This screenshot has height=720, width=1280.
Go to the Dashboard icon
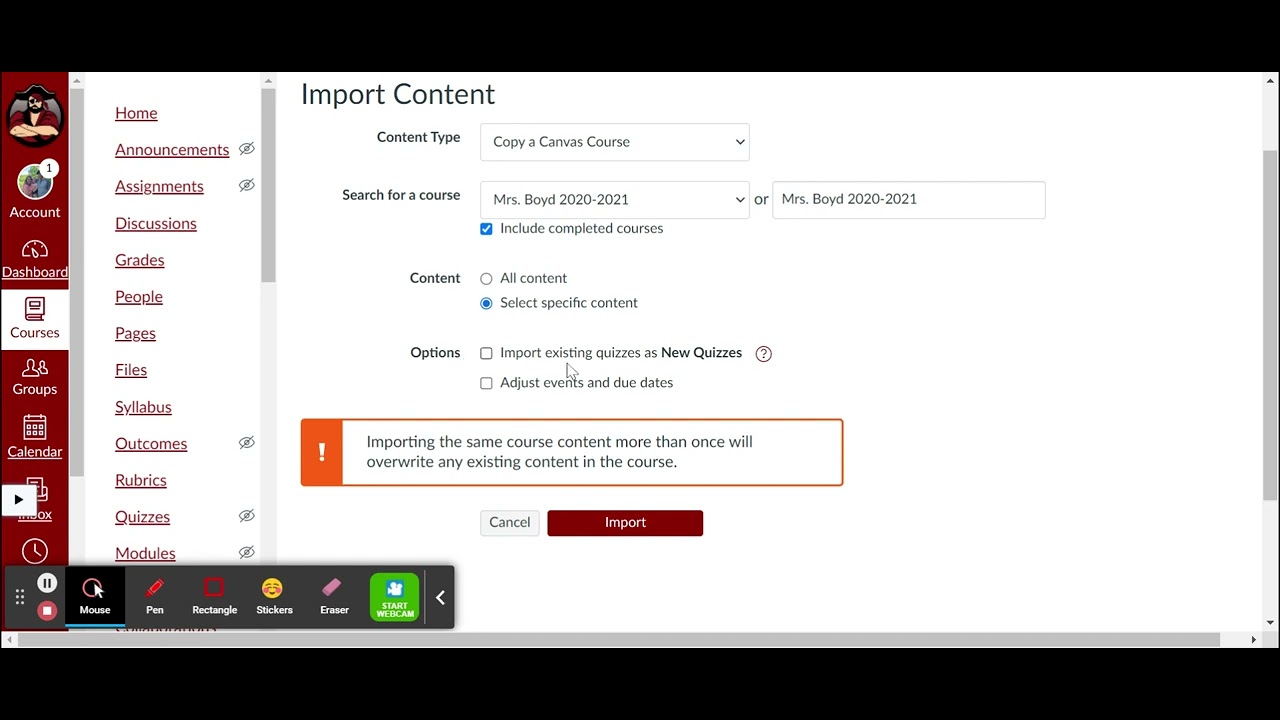(35, 250)
